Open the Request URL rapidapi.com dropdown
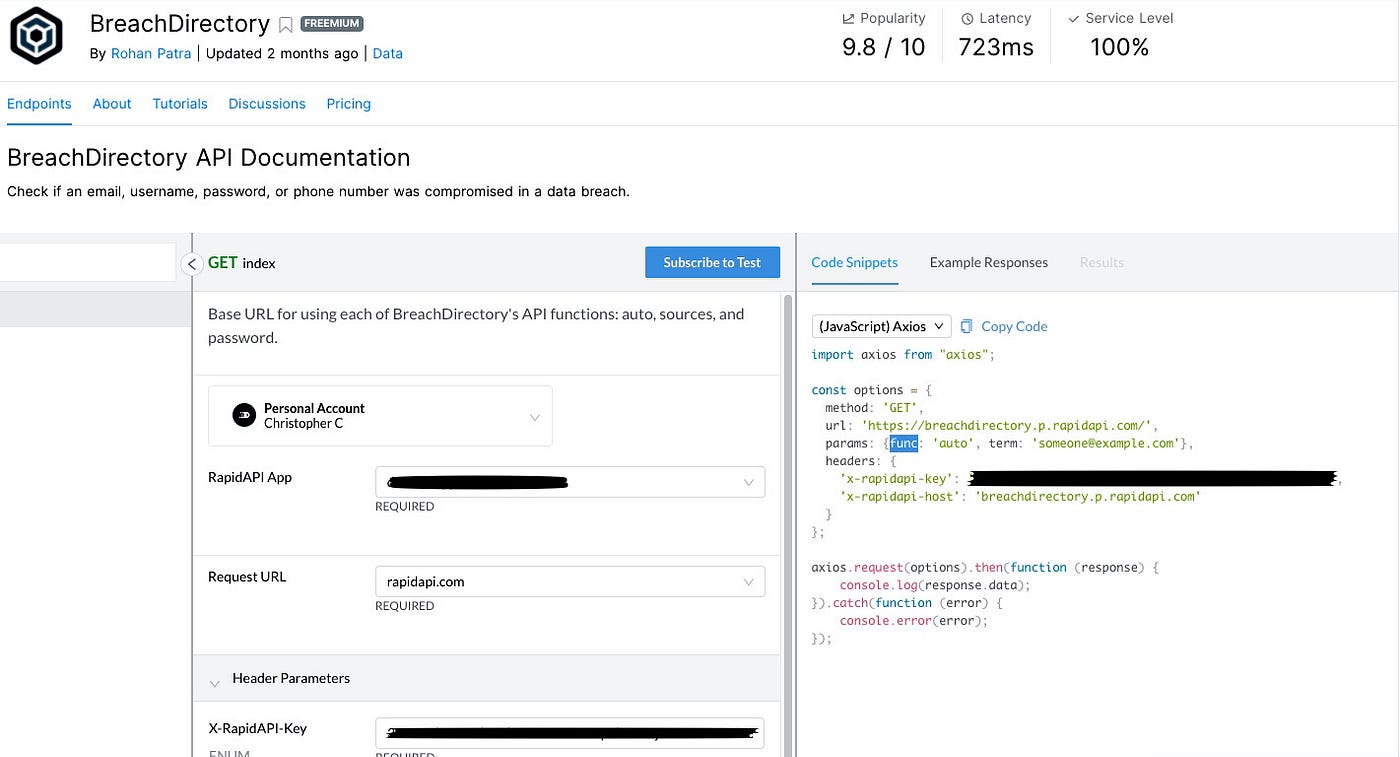1400x757 pixels. (x=570, y=581)
